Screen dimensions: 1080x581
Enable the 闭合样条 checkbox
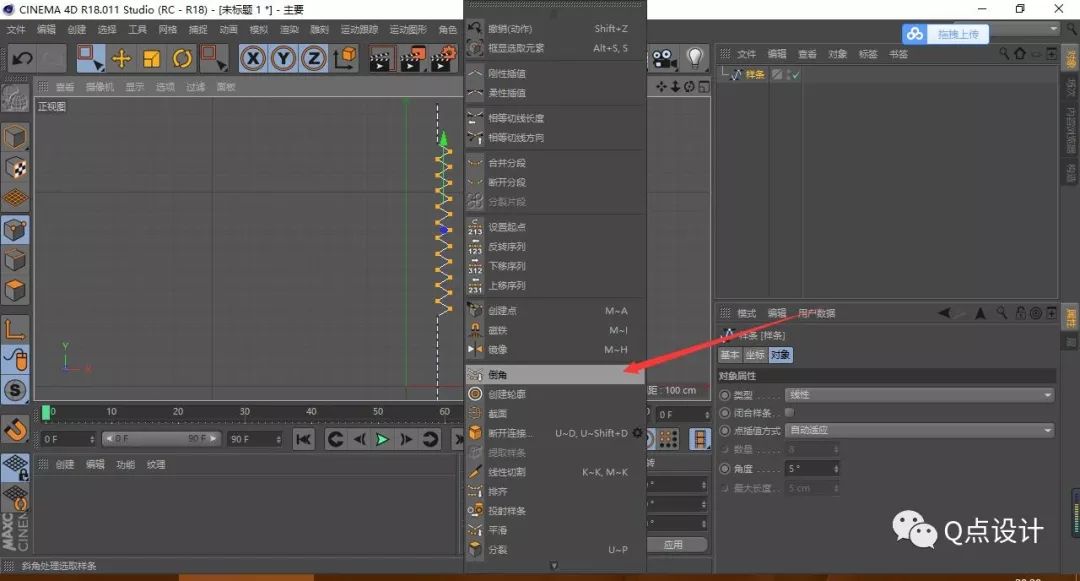tap(788, 412)
